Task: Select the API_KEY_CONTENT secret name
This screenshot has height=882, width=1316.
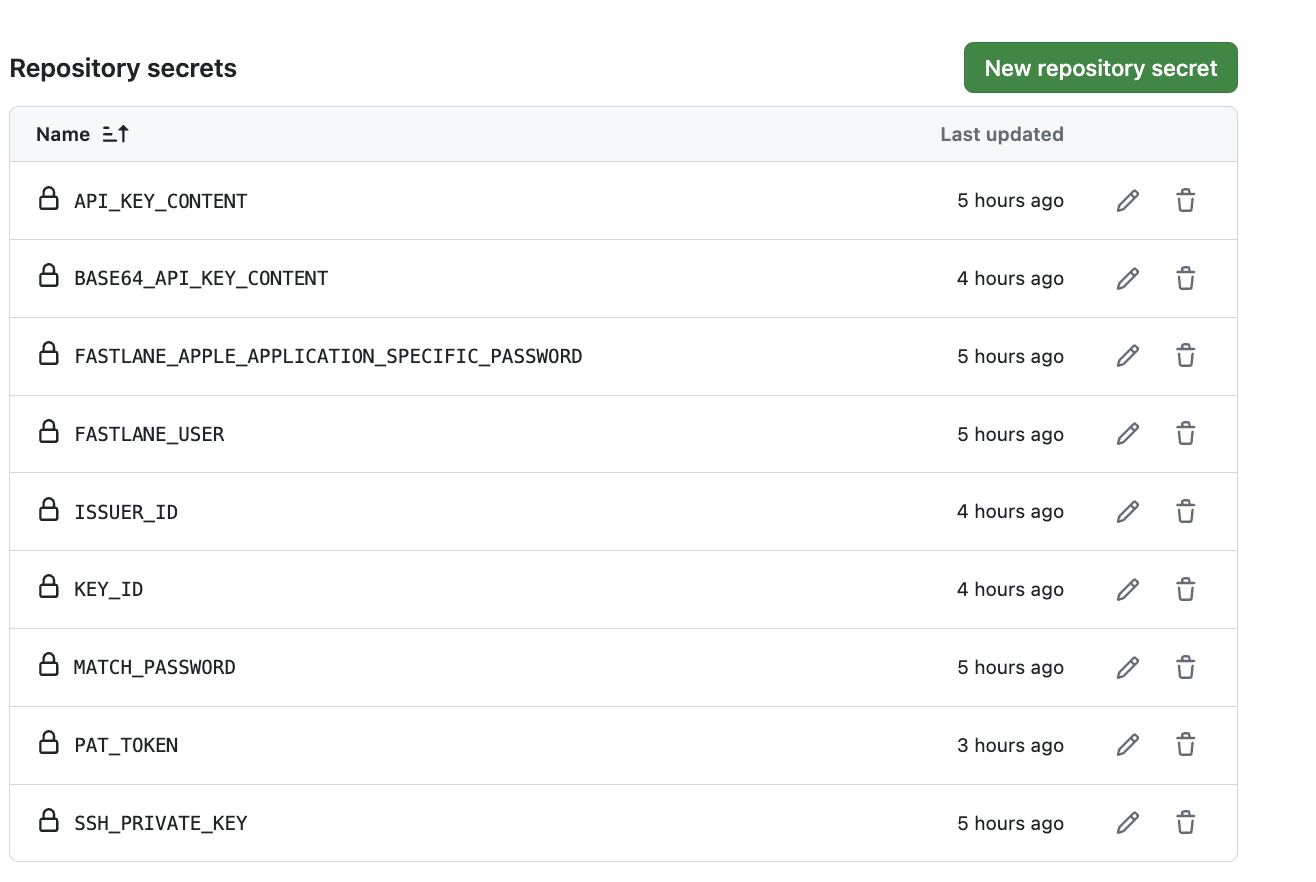Action: coord(161,201)
